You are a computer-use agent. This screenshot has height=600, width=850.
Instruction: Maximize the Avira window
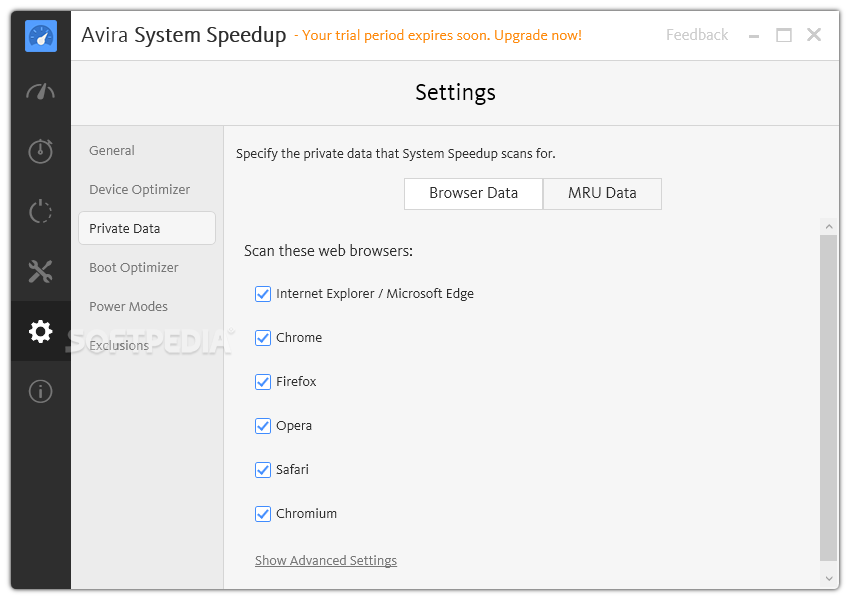[784, 36]
